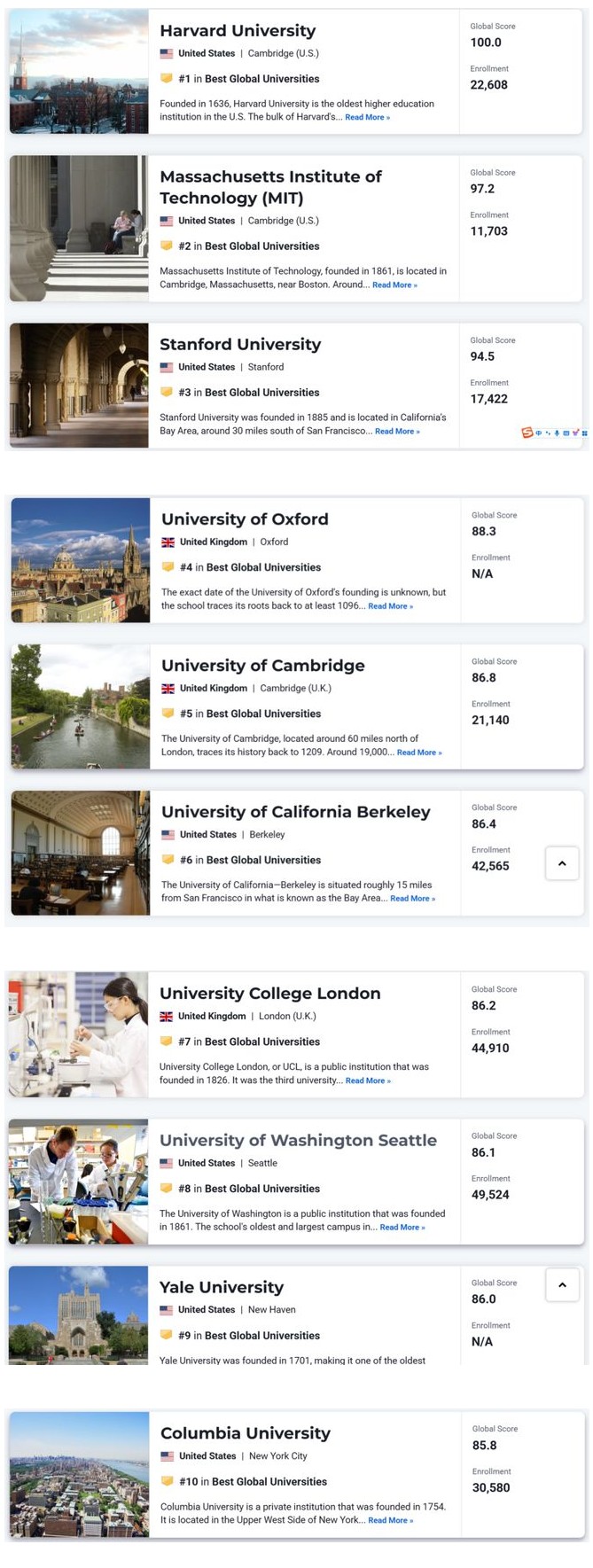Open the Sogou toolbox grid icon
The width and height of the screenshot is (593, 1568).
[585, 433]
